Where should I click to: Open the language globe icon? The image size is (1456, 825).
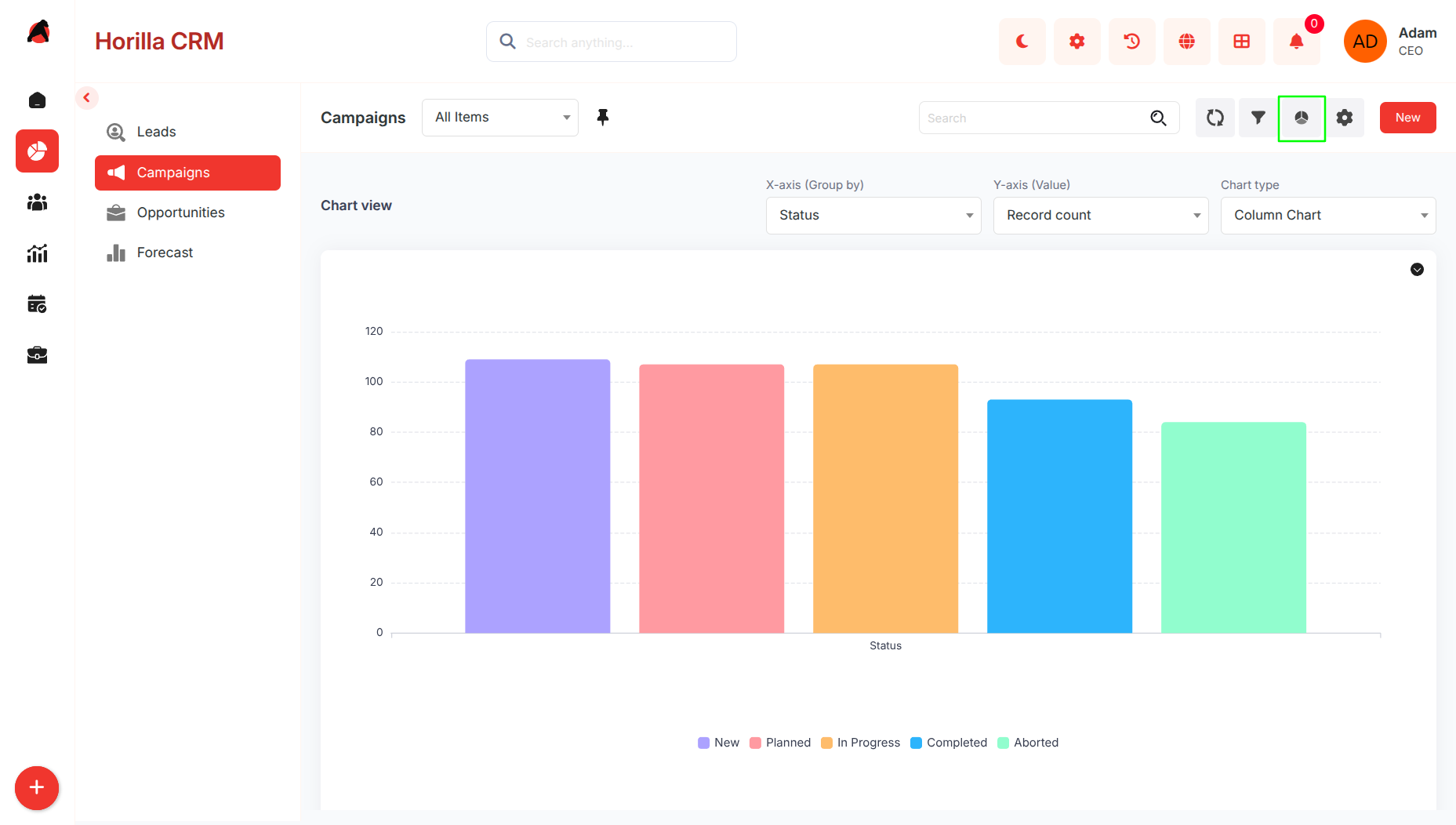1186,42
